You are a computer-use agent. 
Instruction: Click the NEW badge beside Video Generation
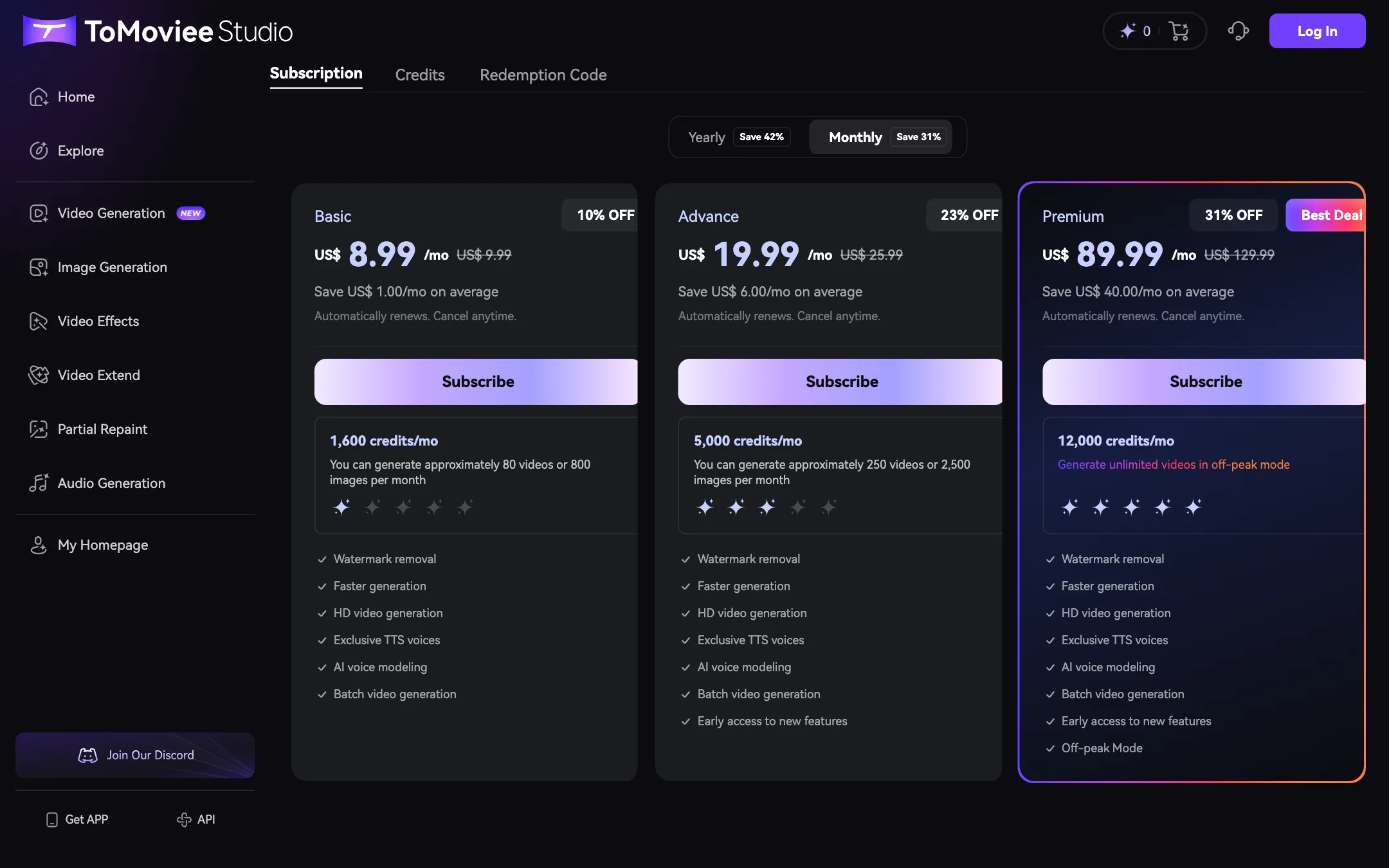[x=191, y=213]
